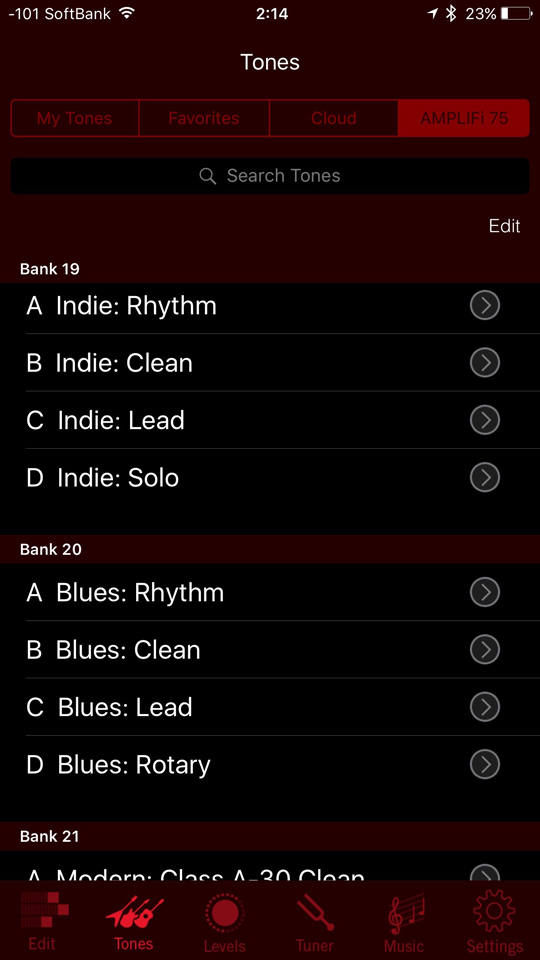Viewport: 540px width, 960px height.
Task: Expand details arrow for Indie: Solo
Action: point(485,477)
